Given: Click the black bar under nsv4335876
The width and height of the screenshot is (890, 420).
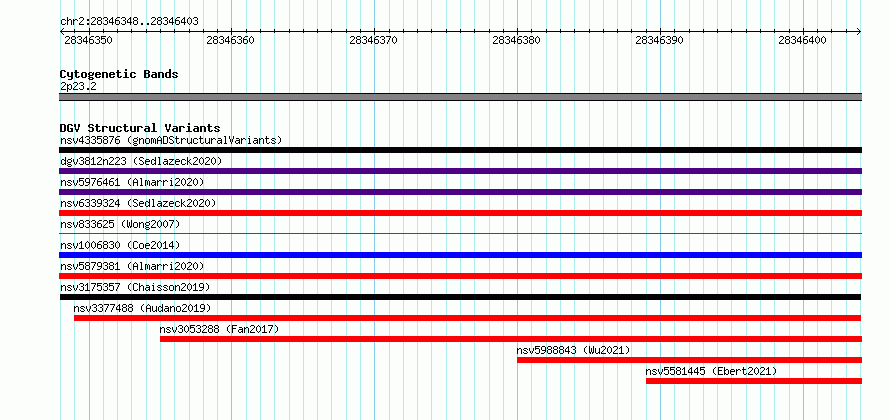Looking at the screenshot, I should 460,150.
